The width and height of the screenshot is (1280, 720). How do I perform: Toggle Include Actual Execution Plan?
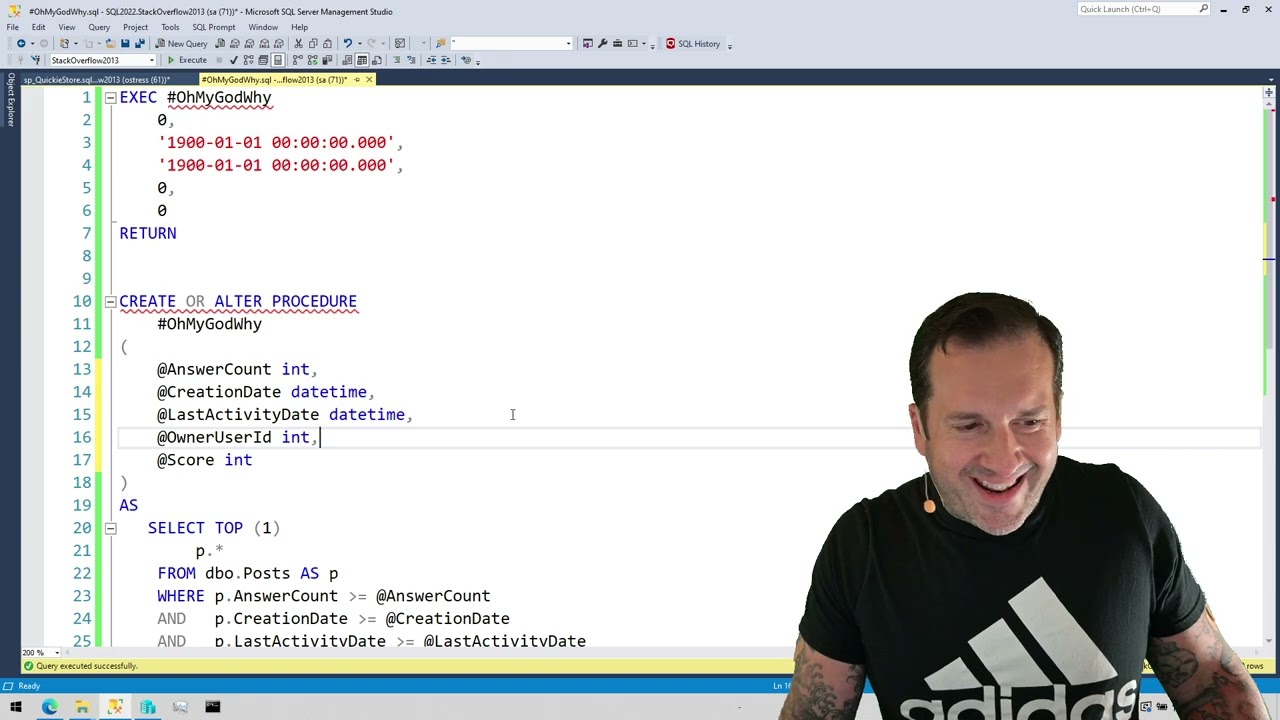tap(298, 60)
